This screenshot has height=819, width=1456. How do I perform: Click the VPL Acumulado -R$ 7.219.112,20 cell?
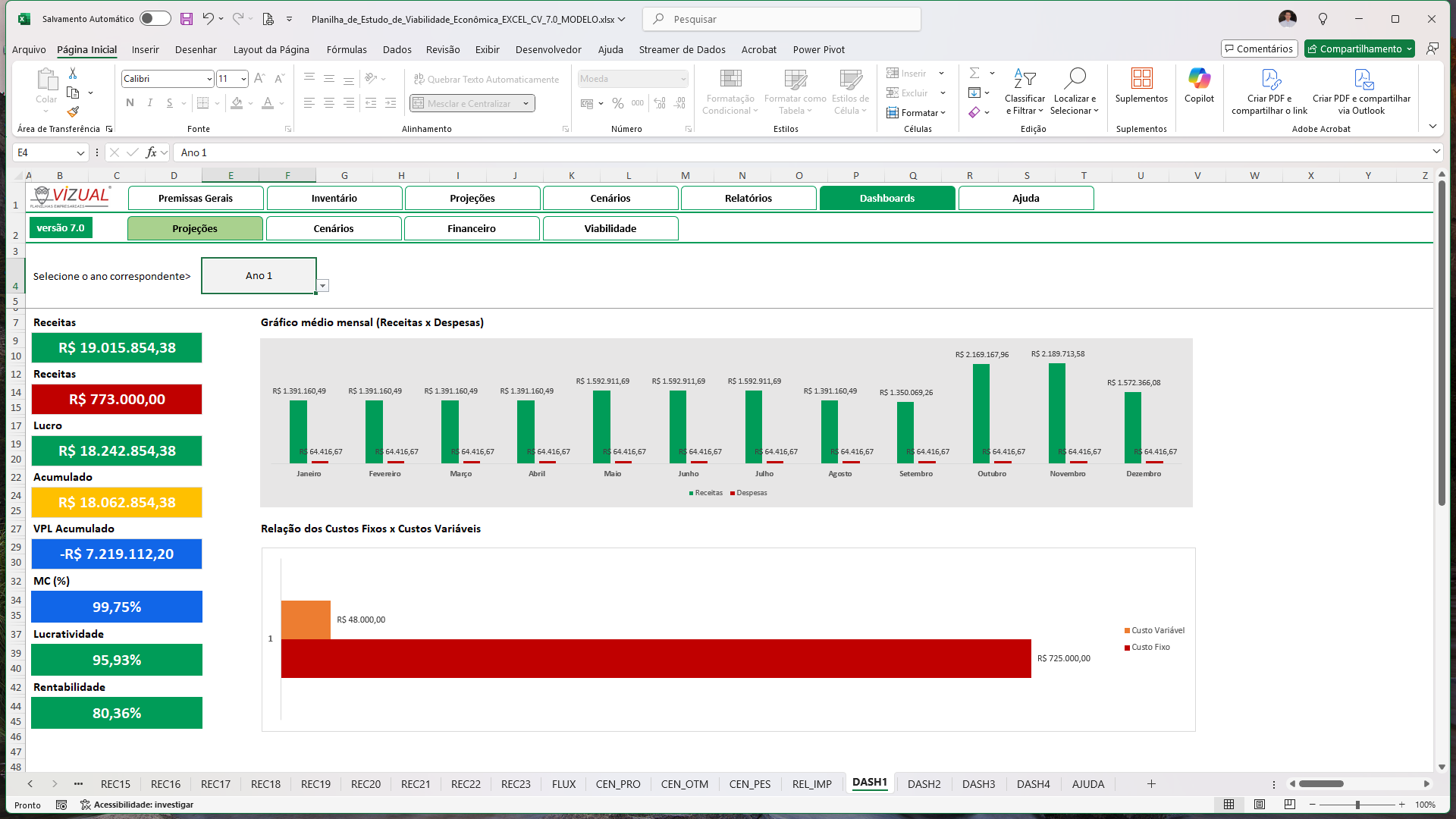pos(117,554)
